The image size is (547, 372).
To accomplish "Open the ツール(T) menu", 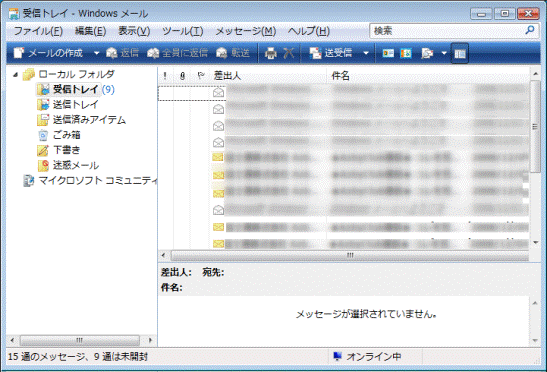I will point(182,31).
